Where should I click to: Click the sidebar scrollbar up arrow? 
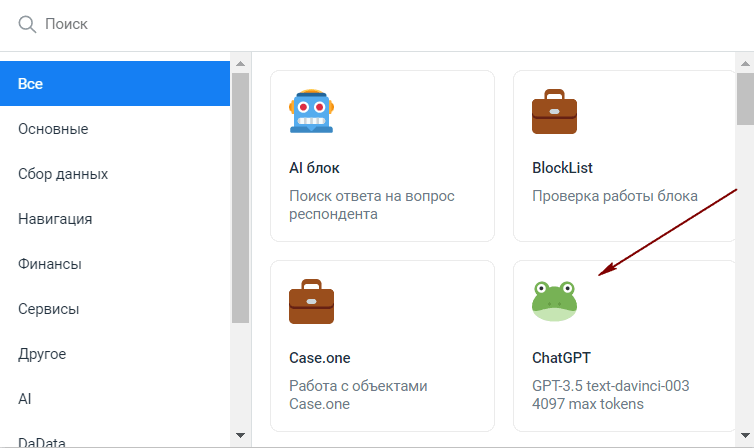point(240,63)
